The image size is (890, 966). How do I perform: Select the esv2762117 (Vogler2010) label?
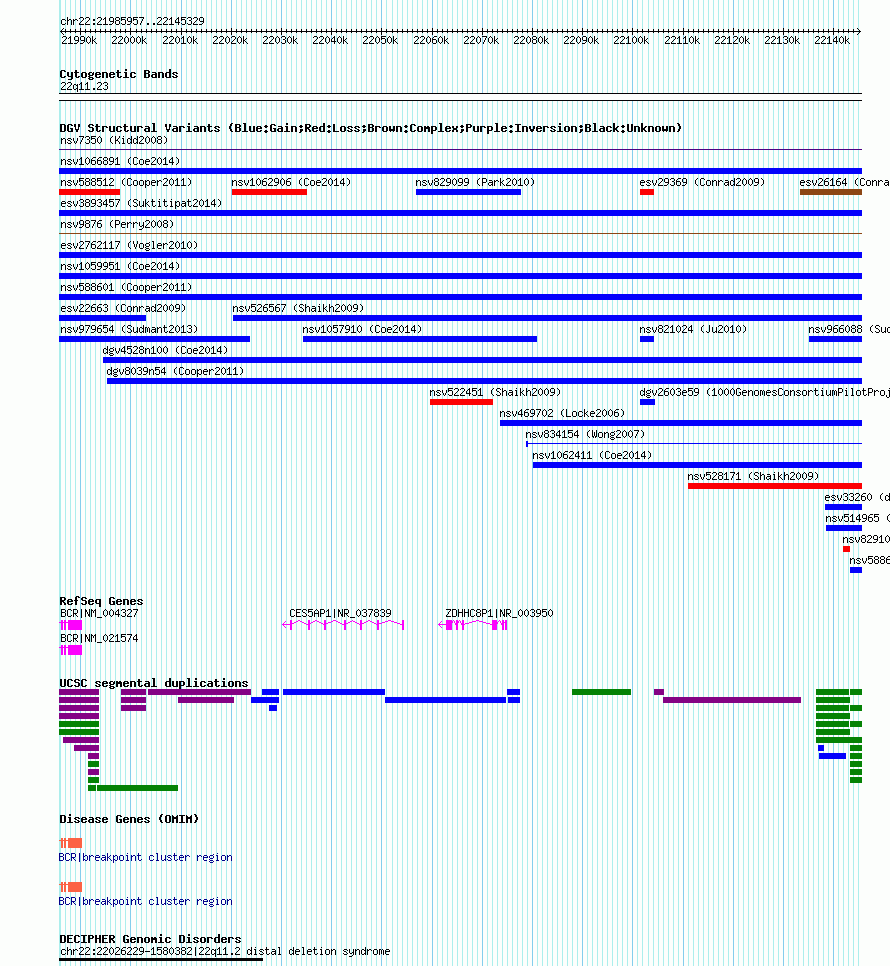coord(129,245)
